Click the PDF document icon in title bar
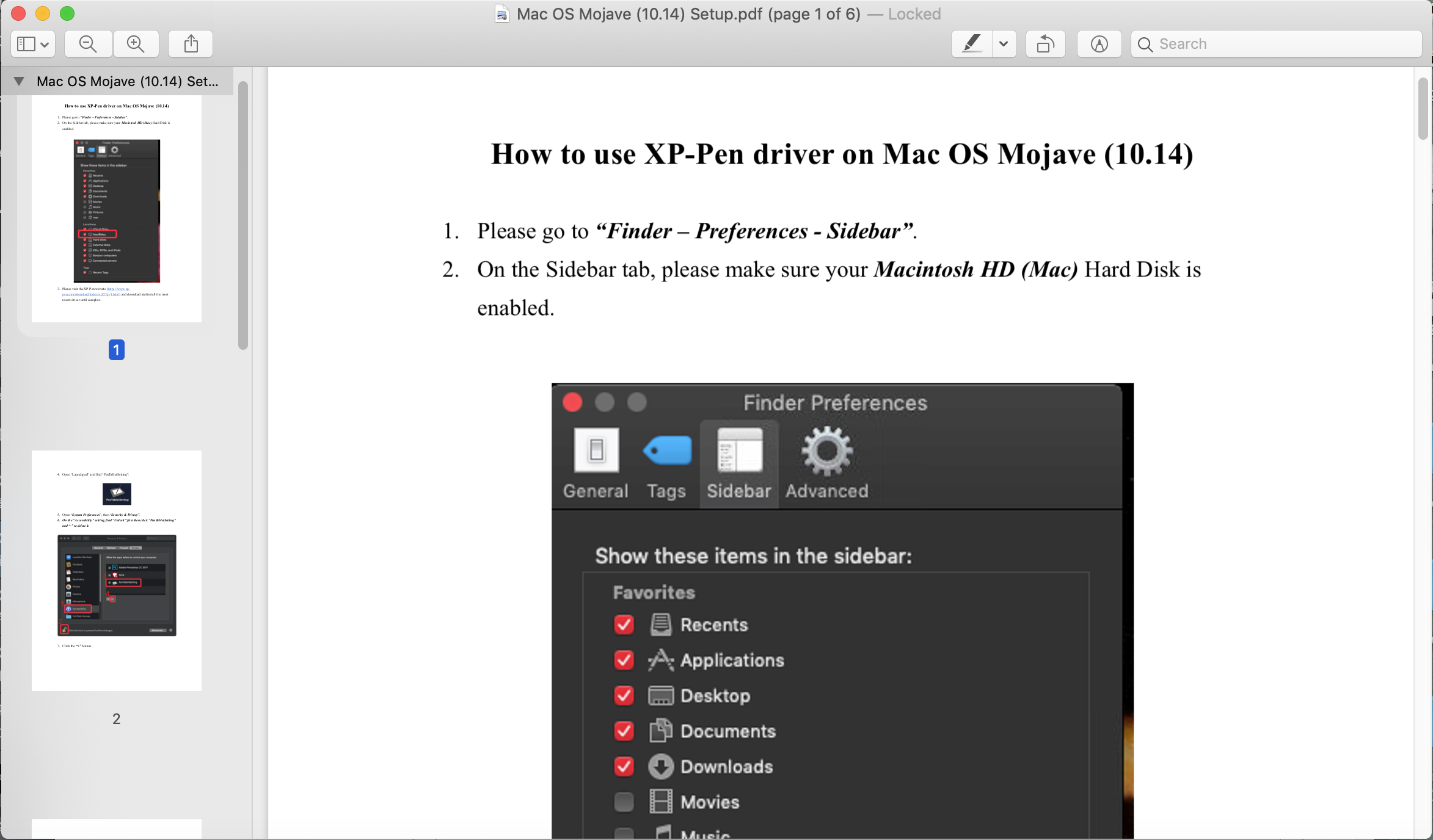Viewport: 1433px width, 840px height. tap(501, 14)
